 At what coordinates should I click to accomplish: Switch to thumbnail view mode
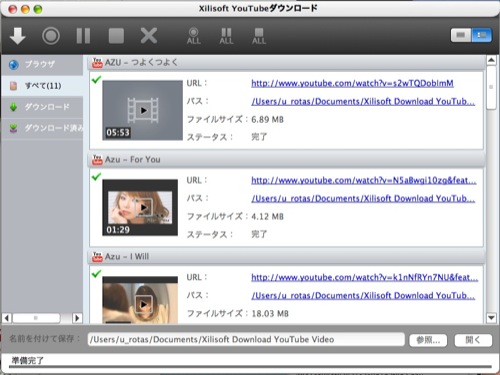tap(461, 35)
